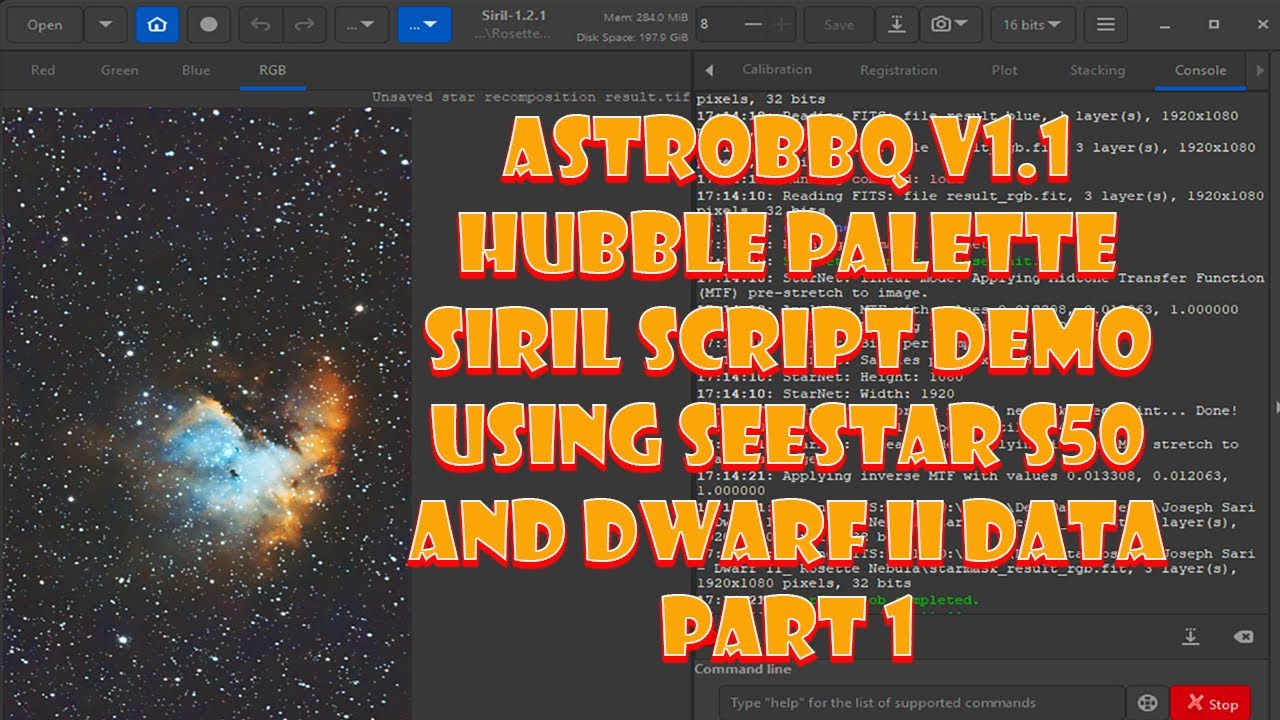Decrease the thread count with minus
The image size is (1280, 720).
pos(753,25)
